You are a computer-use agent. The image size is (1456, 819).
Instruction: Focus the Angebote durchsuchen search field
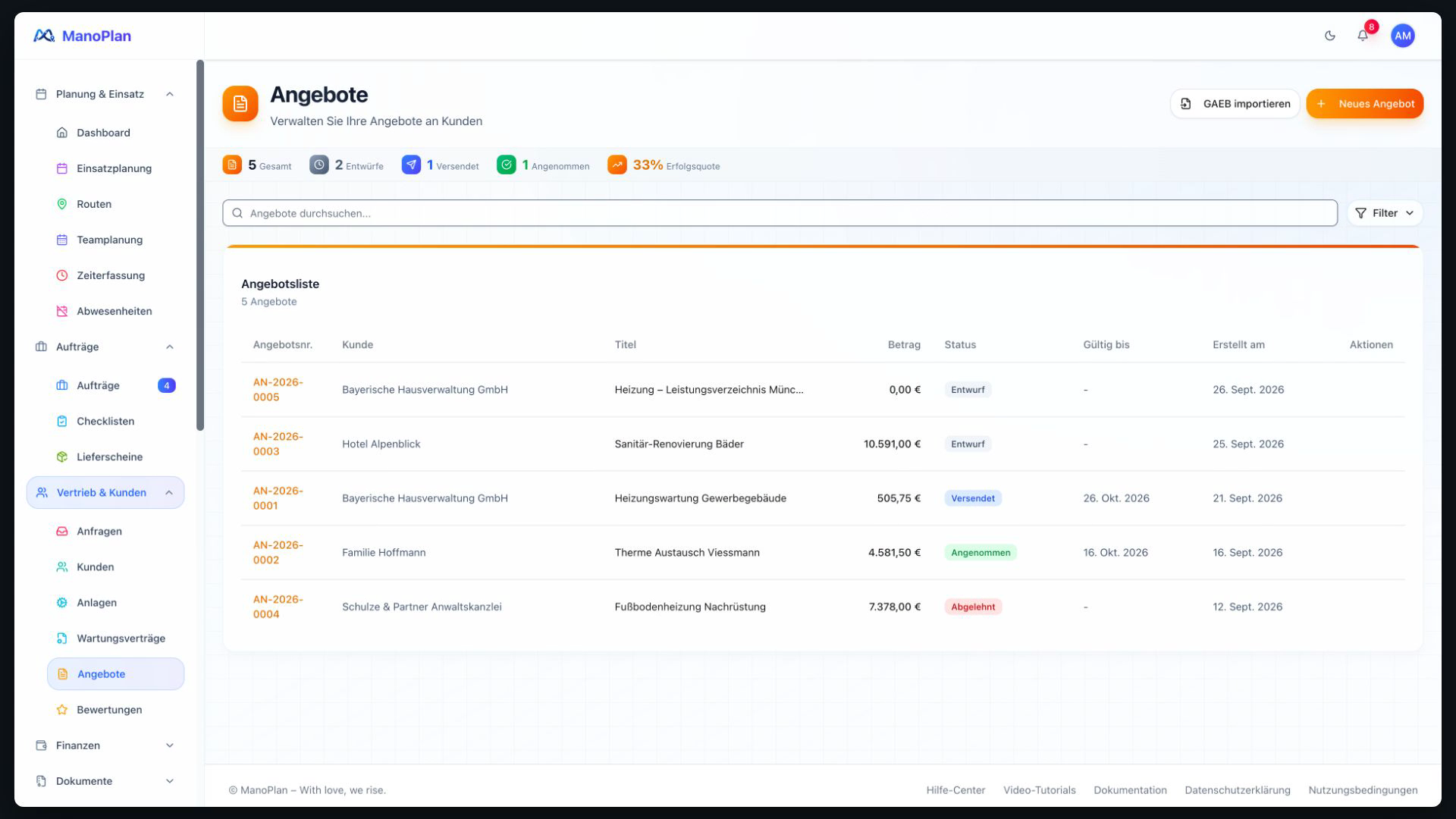(780, 213)
